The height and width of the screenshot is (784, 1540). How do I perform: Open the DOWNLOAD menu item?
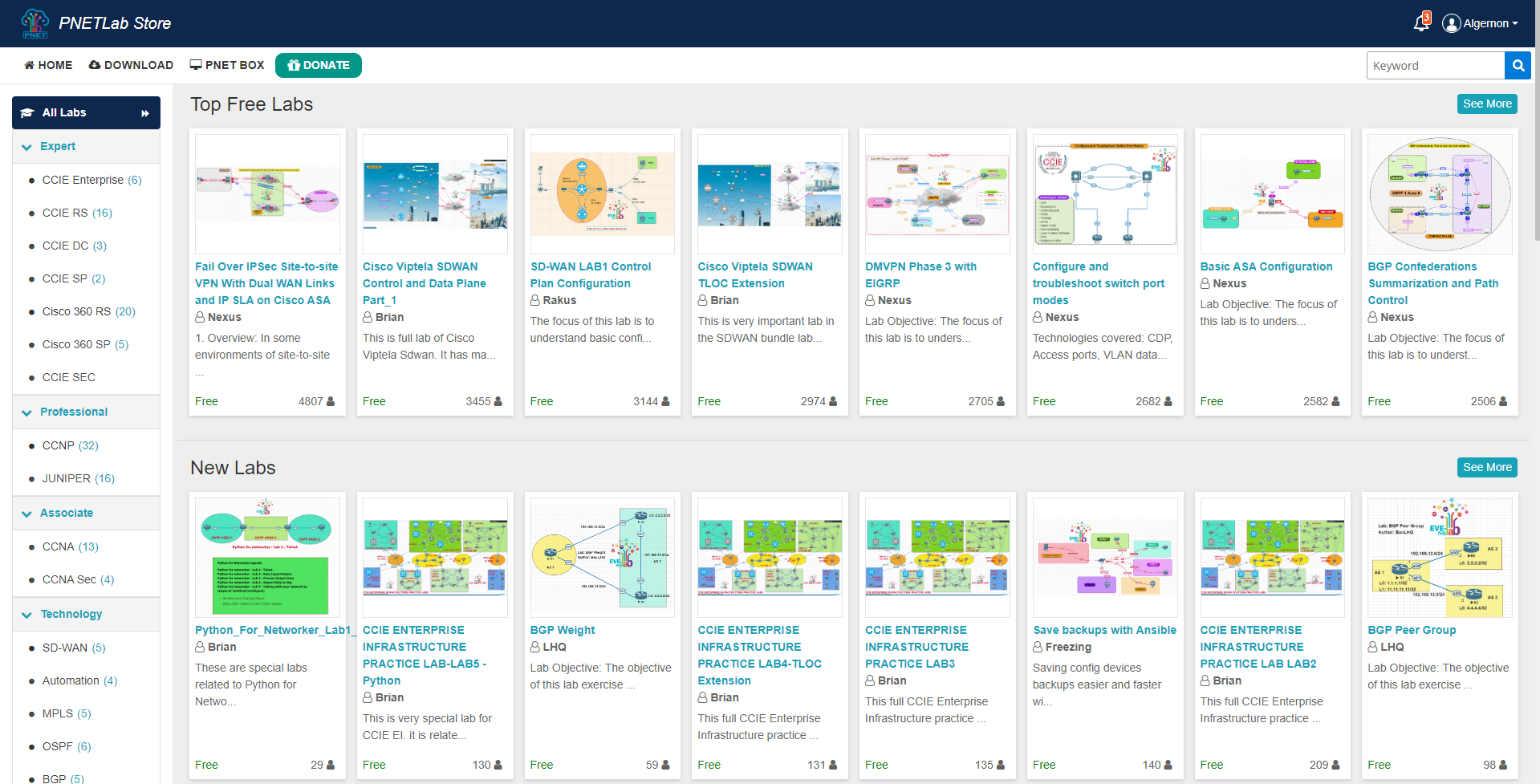(x=131, y=65)
